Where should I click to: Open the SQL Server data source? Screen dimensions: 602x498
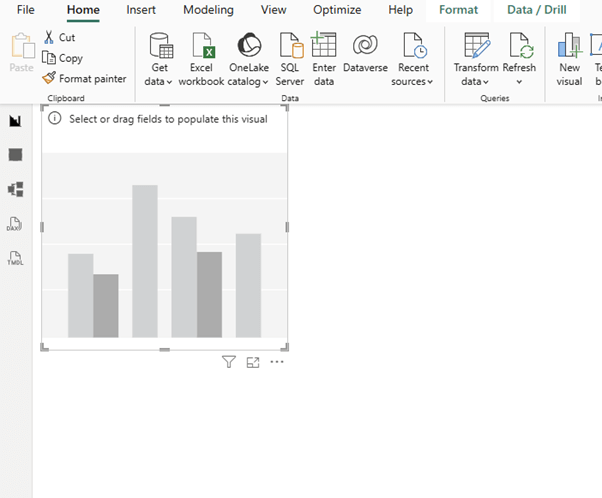290,46
